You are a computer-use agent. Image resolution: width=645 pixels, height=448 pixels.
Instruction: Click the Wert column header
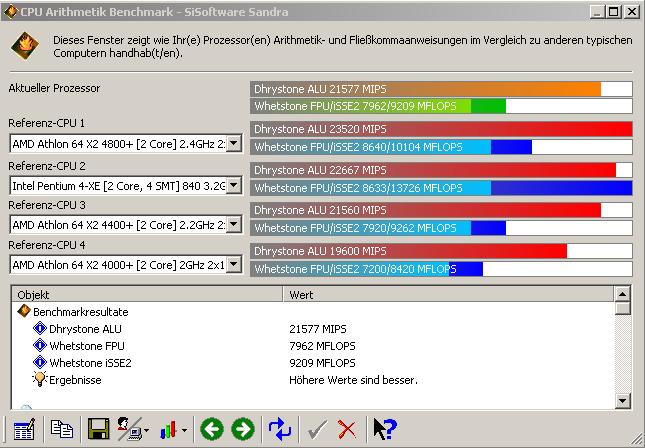click(448, 295)
